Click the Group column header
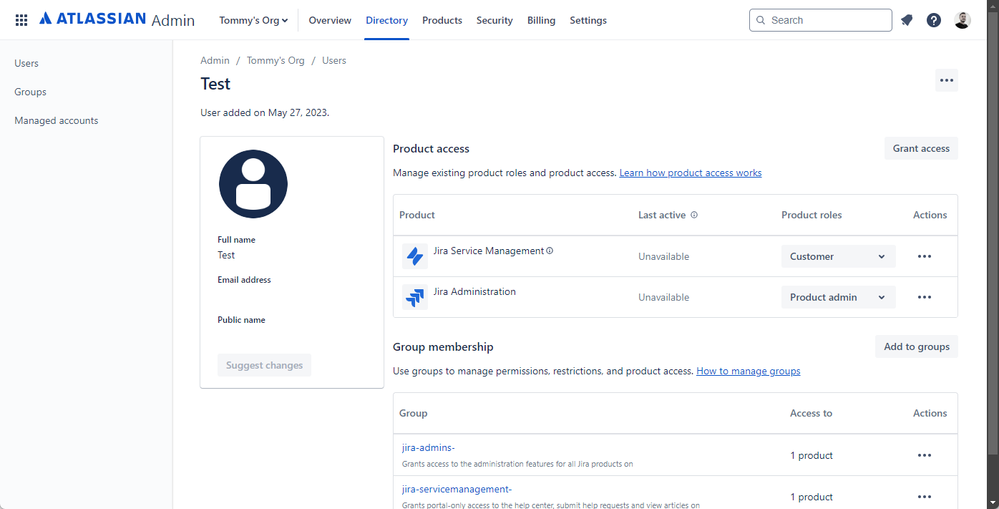 pyautogui.click(x=413, y=413)
